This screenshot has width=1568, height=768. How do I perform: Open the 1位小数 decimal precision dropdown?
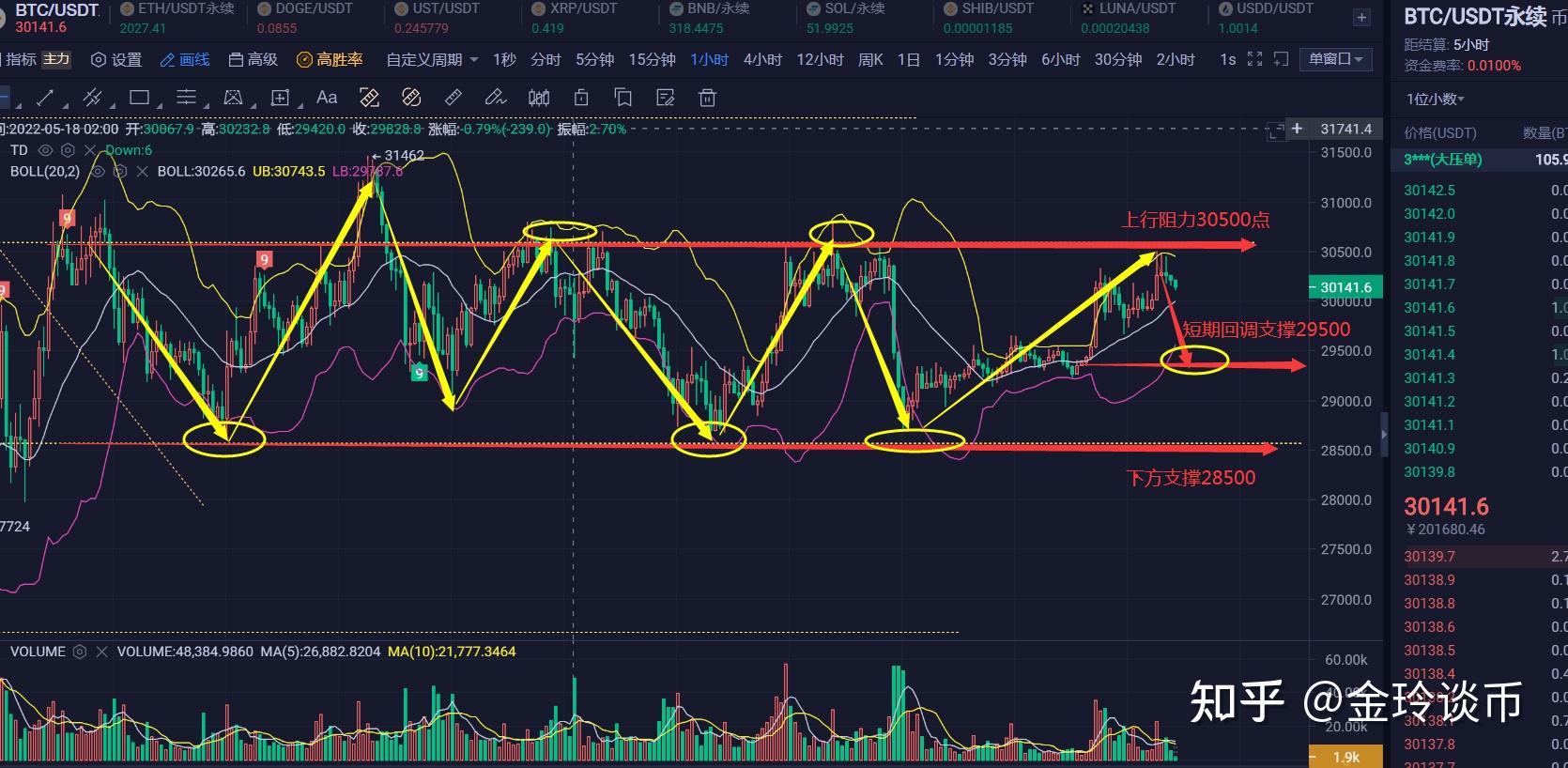click(x=1435, y=99)
